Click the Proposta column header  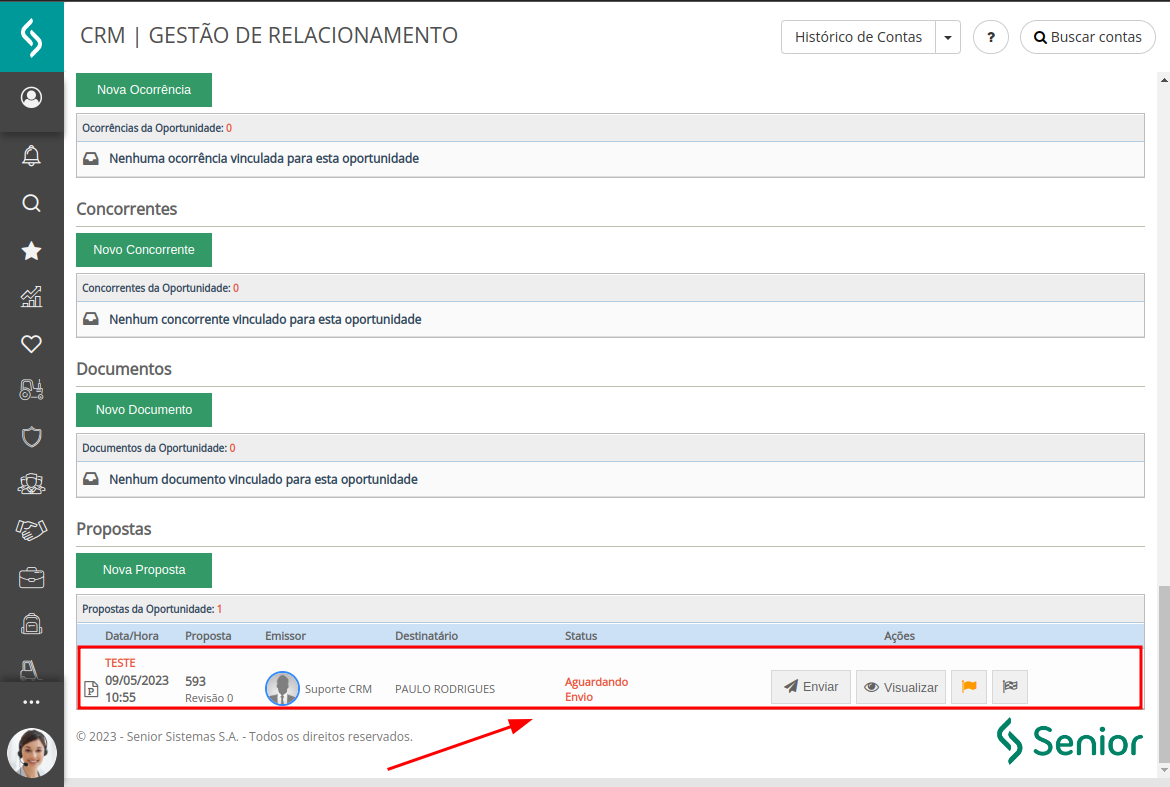(x=208, y=636)
